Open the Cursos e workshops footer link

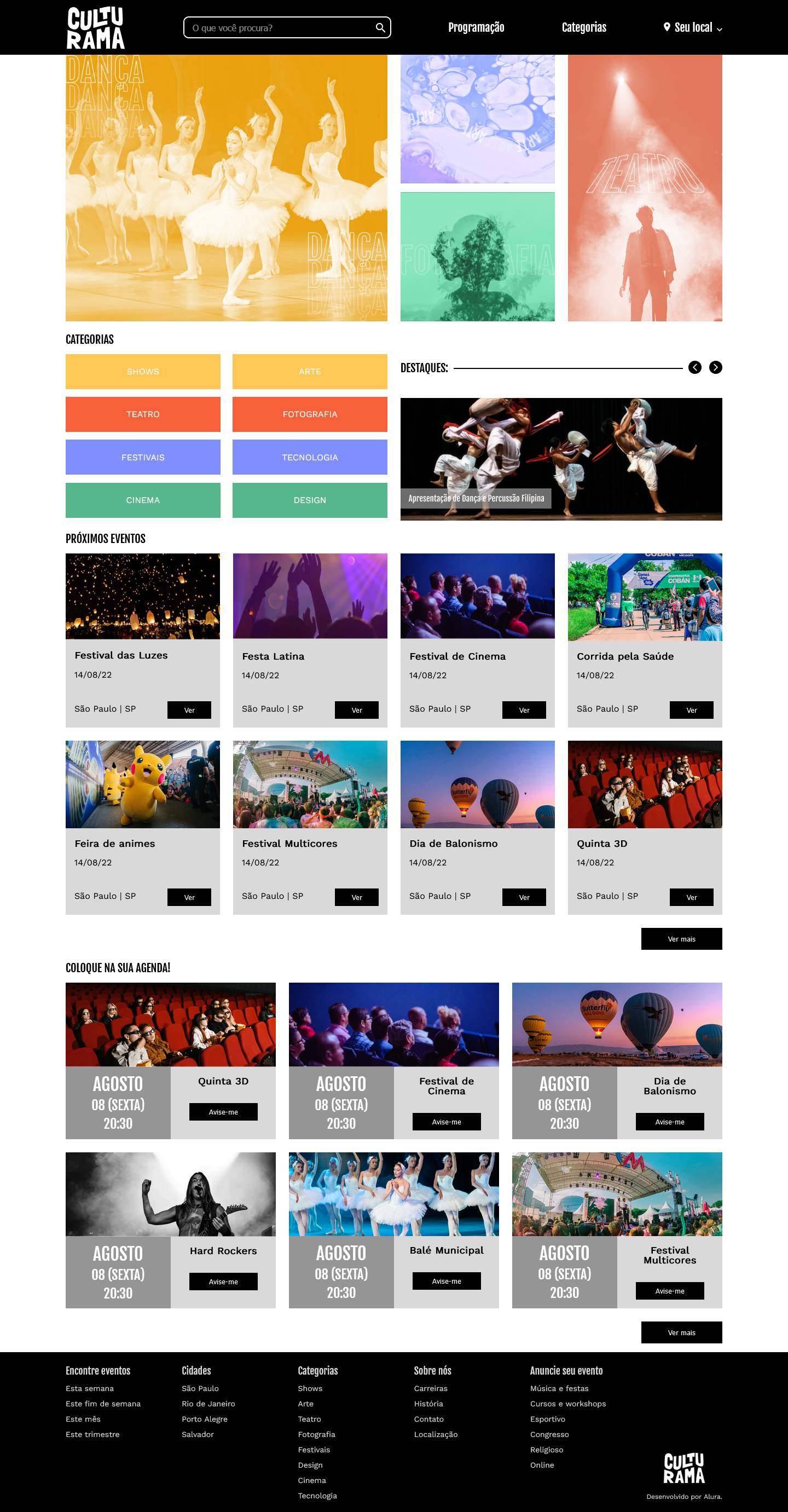(568, 1404)
